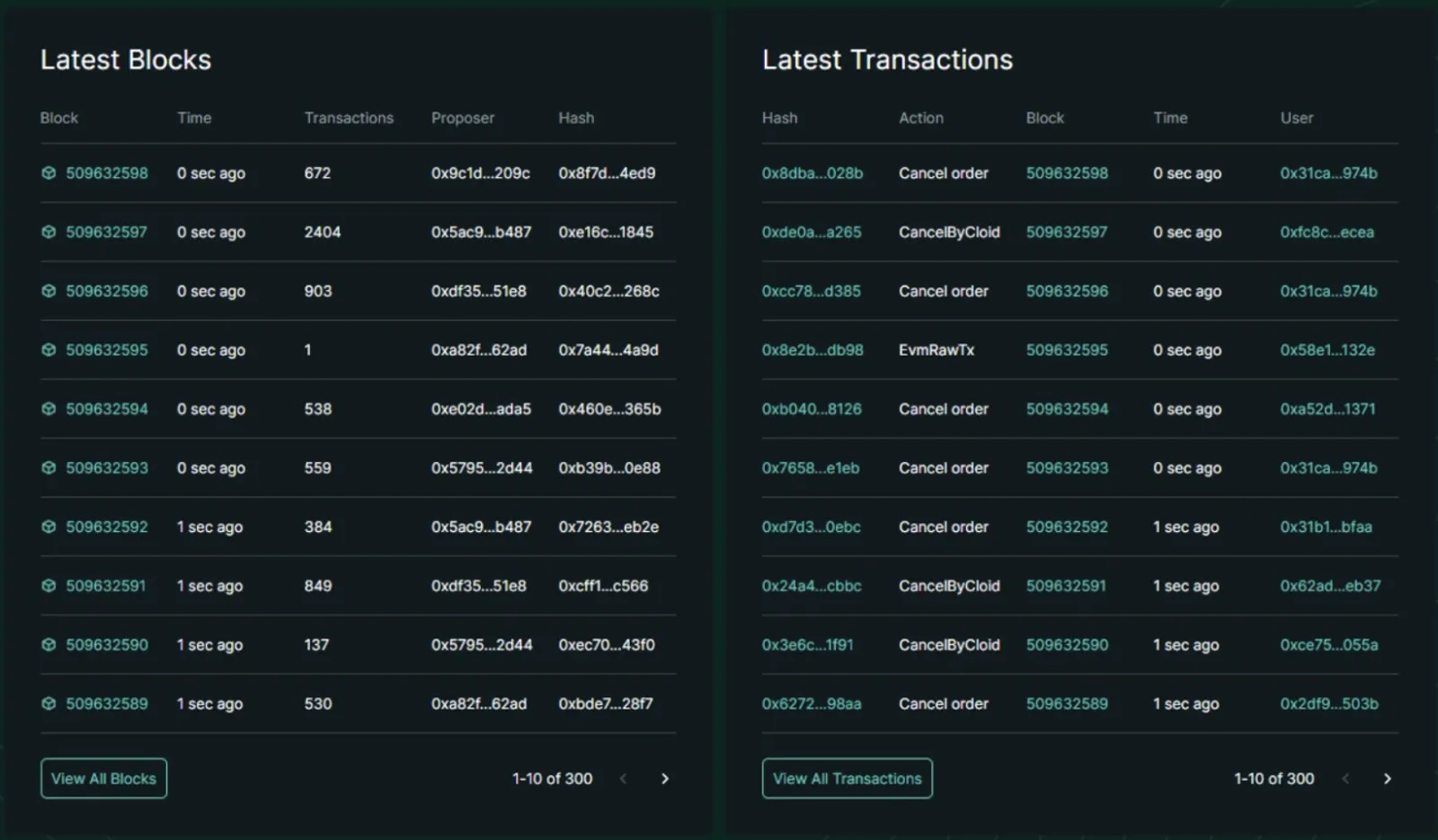Screen dimensions: 1438x840
Task: Go to next page of Latest Blocks
Action: pos(665,779)
